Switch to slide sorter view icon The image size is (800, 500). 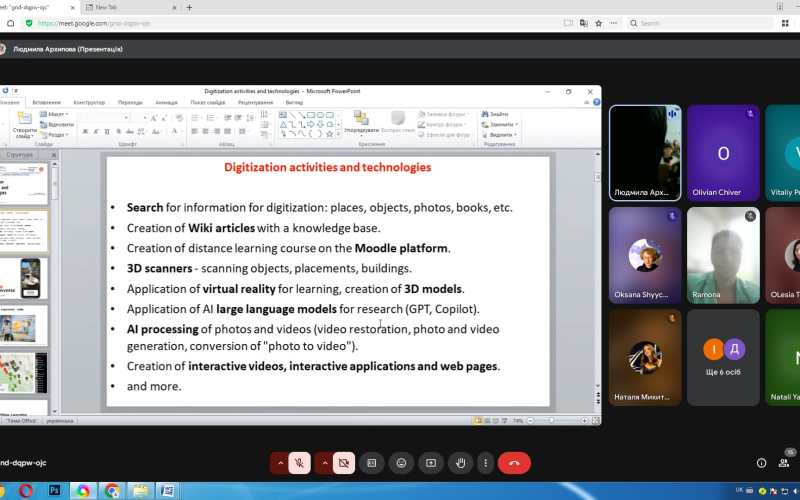(x=487, y=421)
